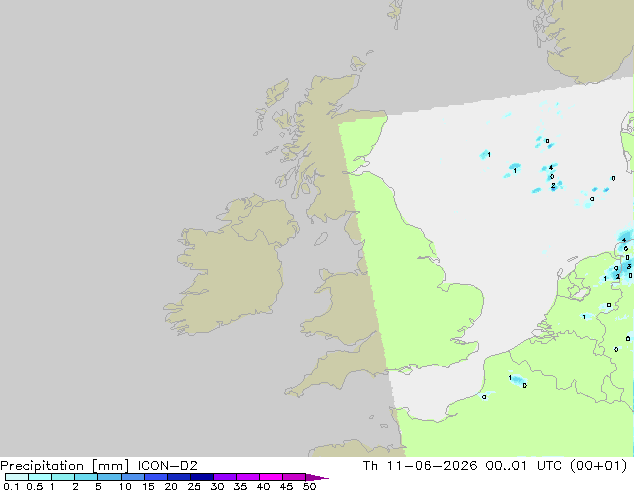Click the 0.5–1 mm legend color swatch
634x490 pixels.
(40, 477)
